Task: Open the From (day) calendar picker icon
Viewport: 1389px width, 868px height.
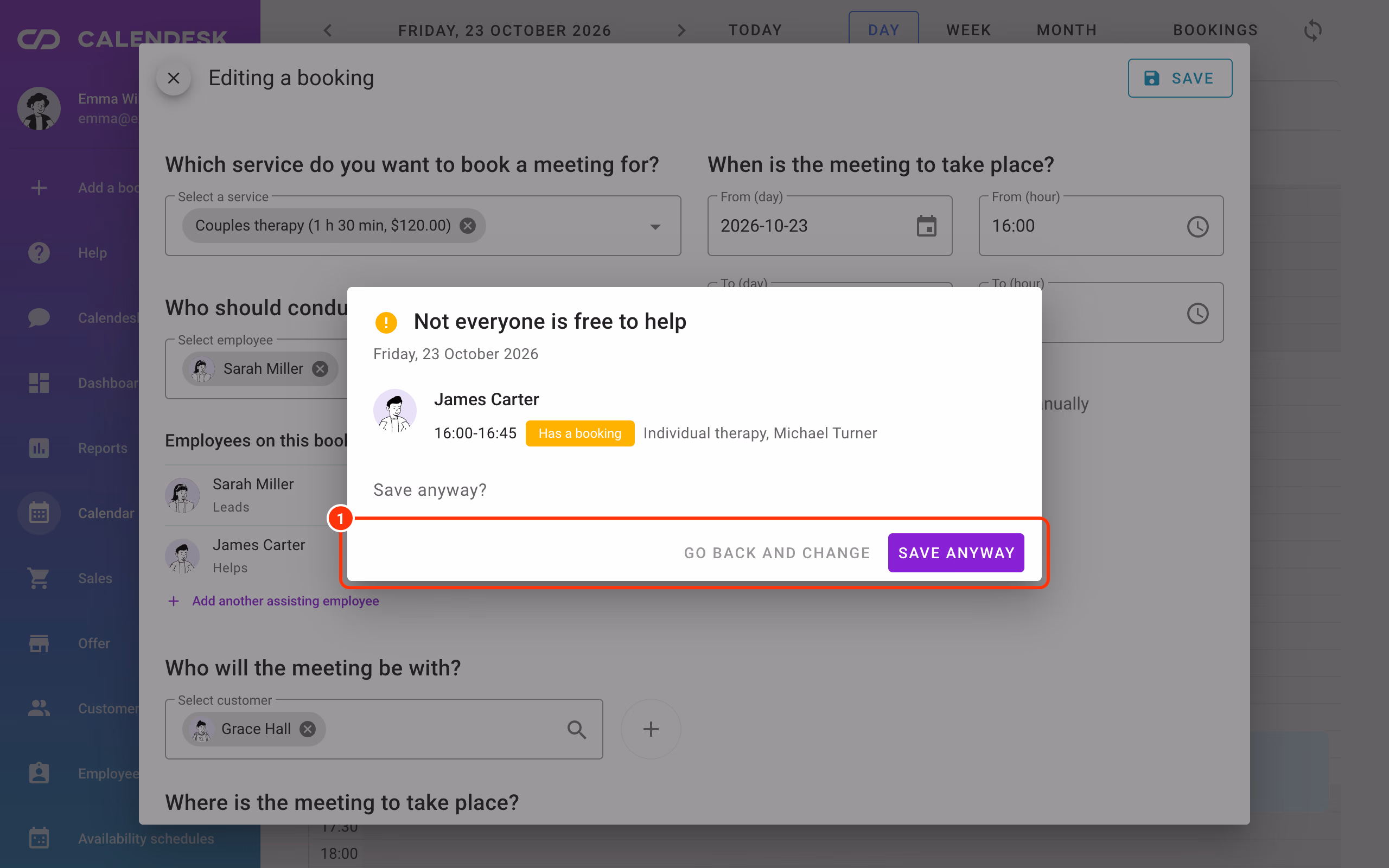Action: (926, 226)
